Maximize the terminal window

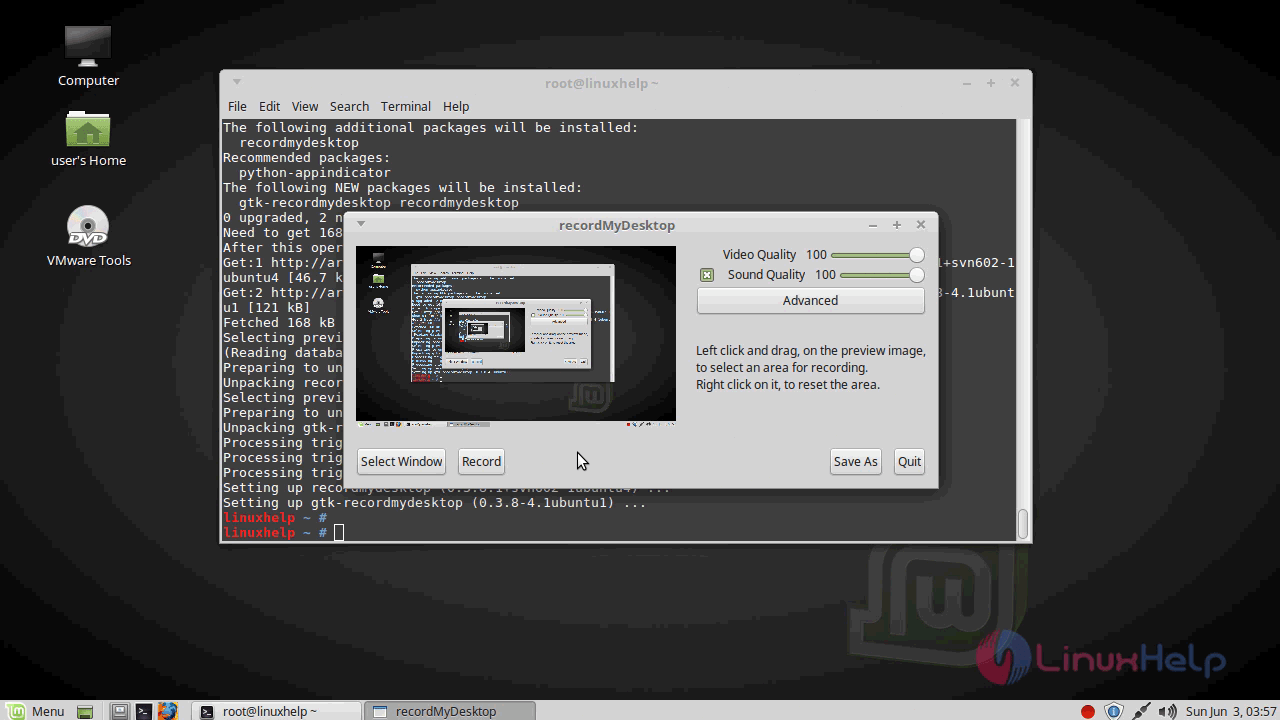tap(991, 83)
